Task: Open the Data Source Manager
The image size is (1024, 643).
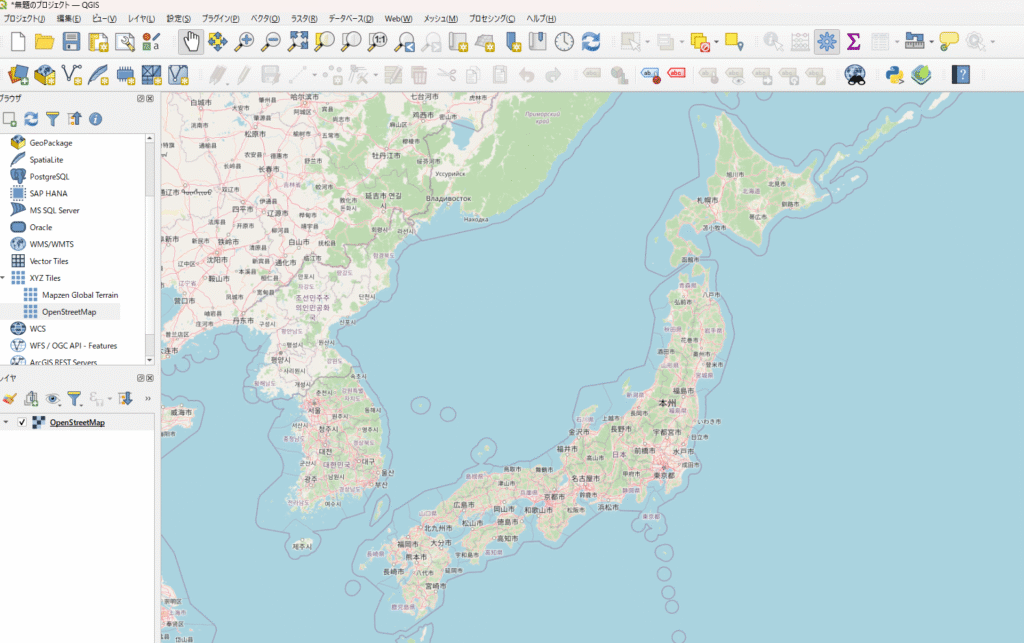Action: point(18,75)
